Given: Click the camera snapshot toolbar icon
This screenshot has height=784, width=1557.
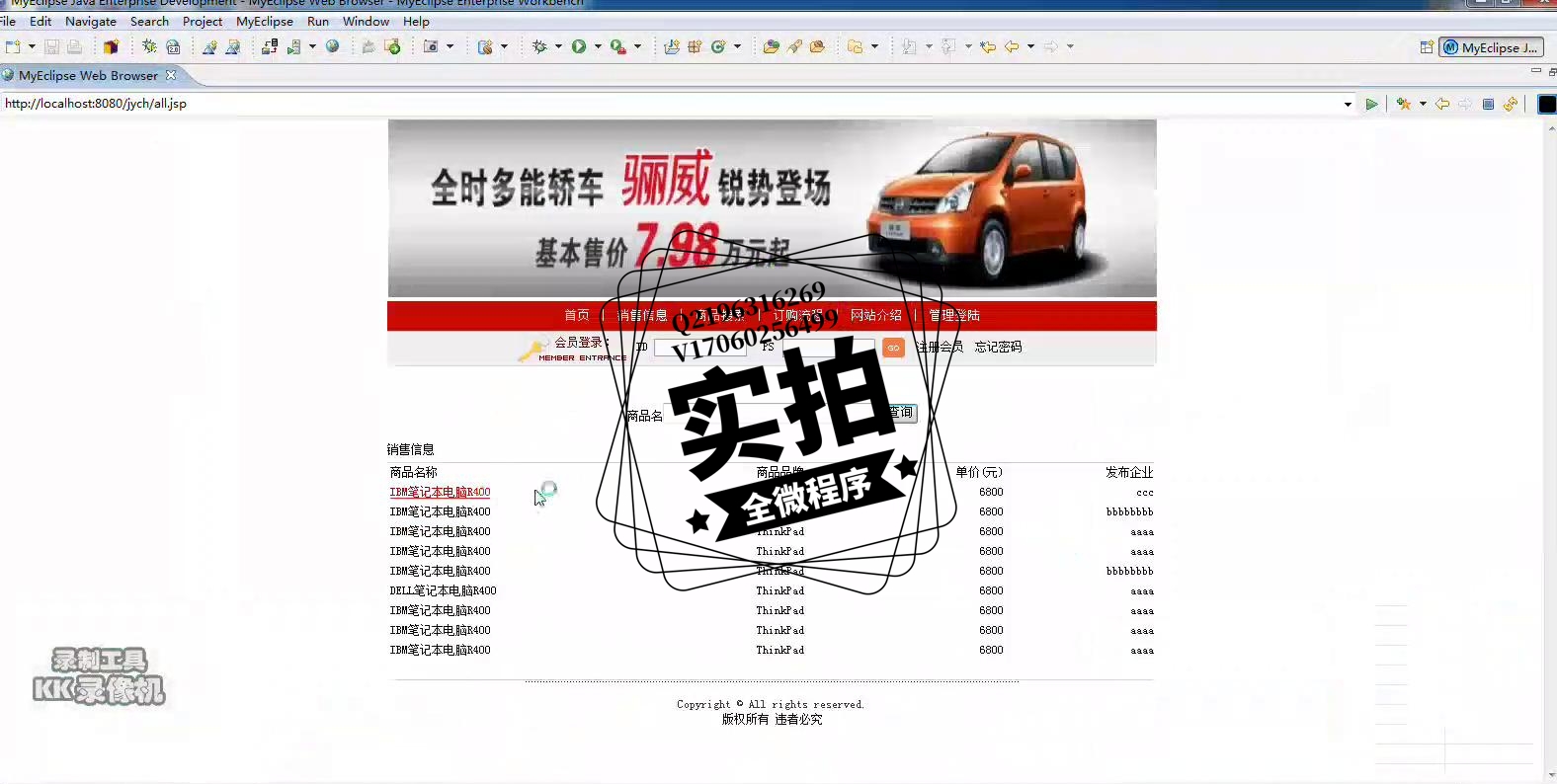Looking at the screenshot, I should [x=431, y=46].
